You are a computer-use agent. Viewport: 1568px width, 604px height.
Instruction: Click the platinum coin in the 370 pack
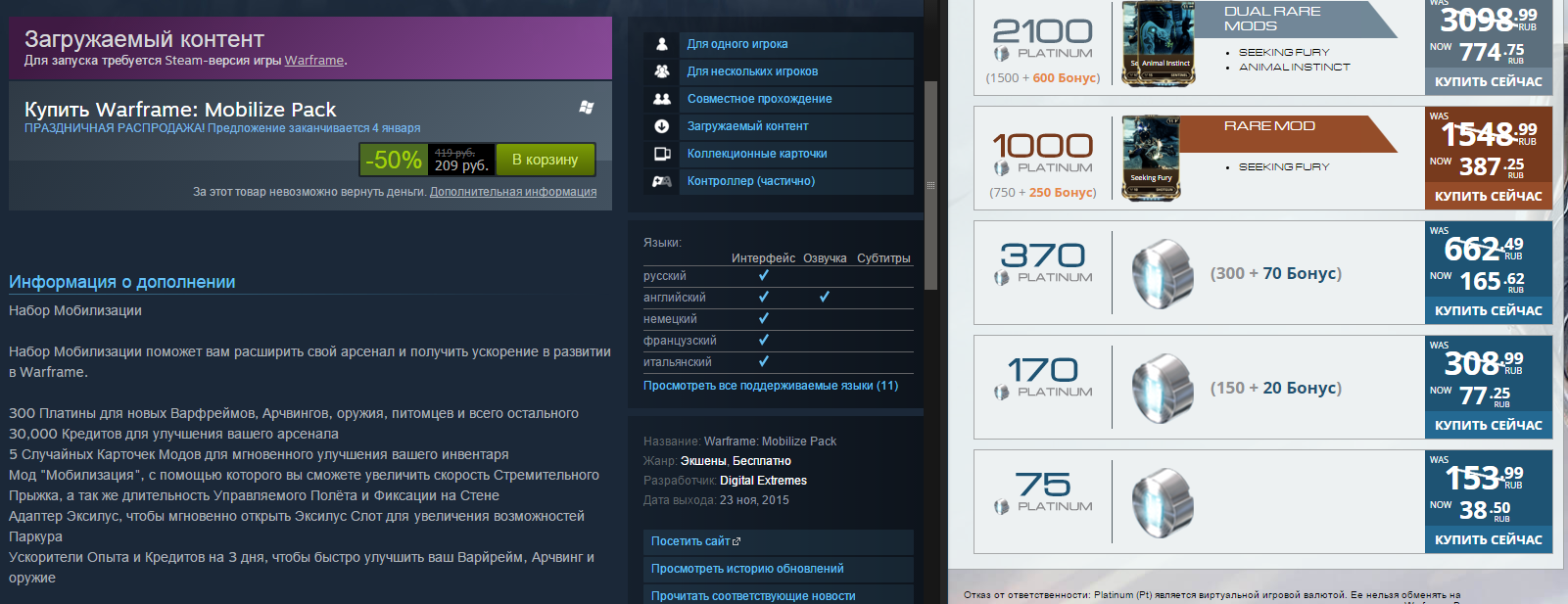(x=1163, y=275)
